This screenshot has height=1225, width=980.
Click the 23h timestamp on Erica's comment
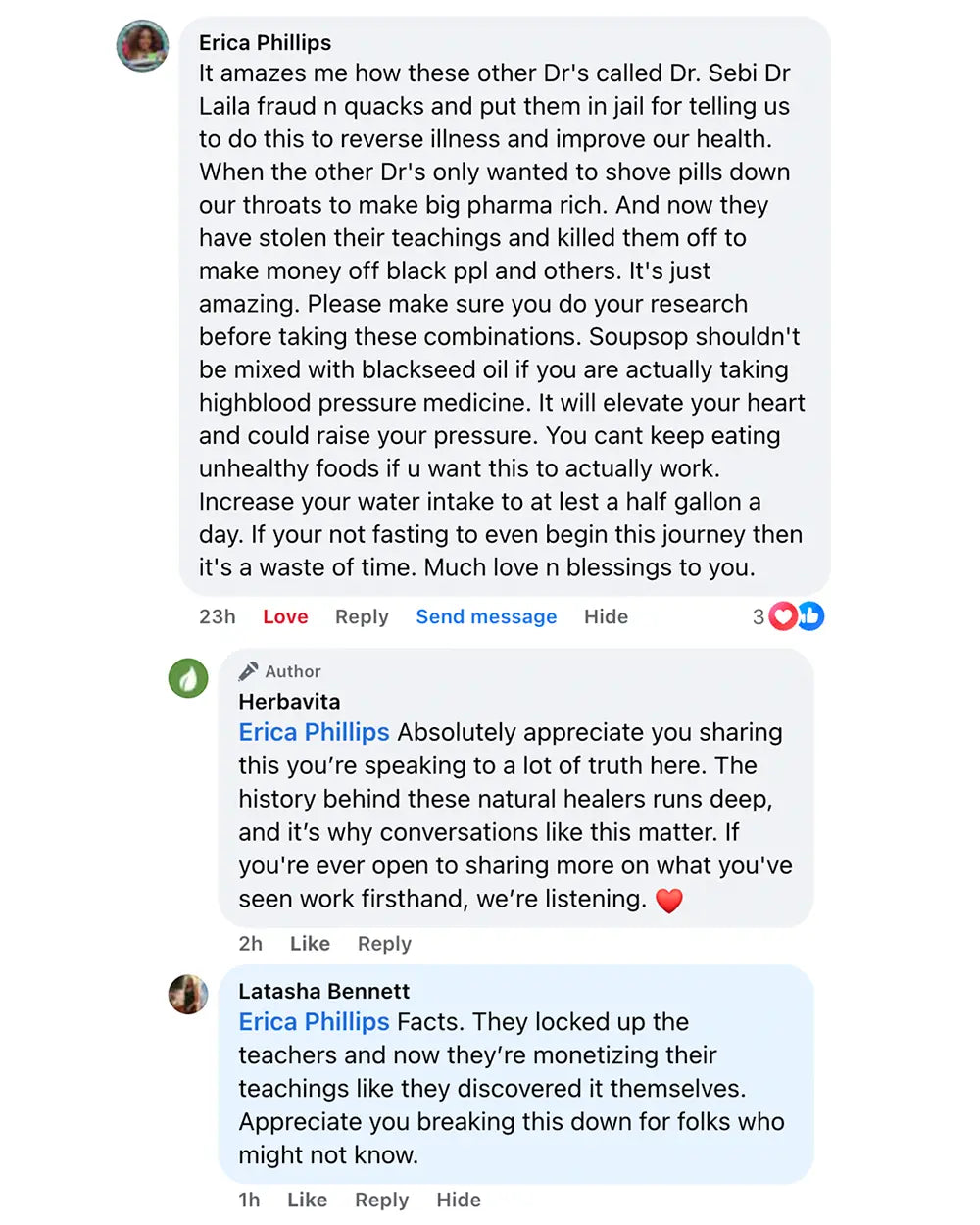(x=218, y=616)
